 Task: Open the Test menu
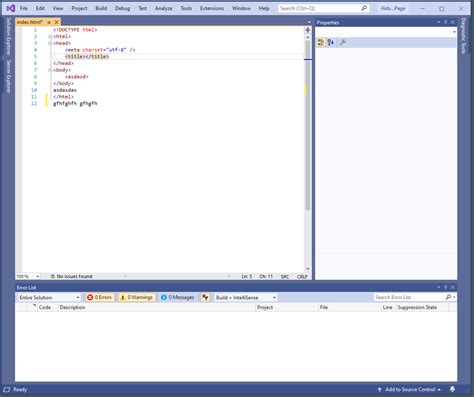click(142, 8)
